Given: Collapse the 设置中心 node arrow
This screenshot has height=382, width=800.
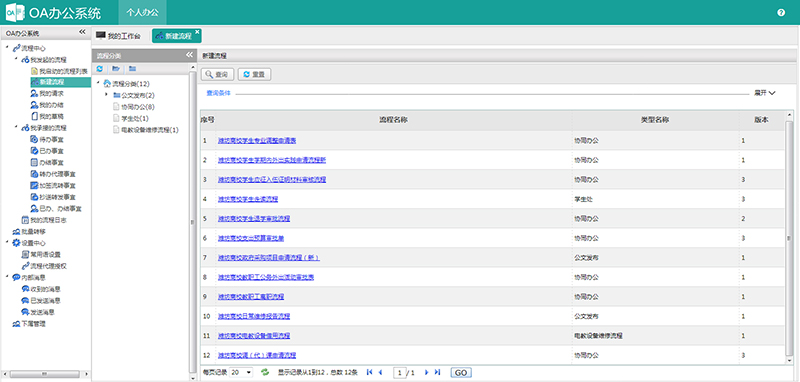Looking at the screenshot, I should pyautogui.click(x=7, y=243).
